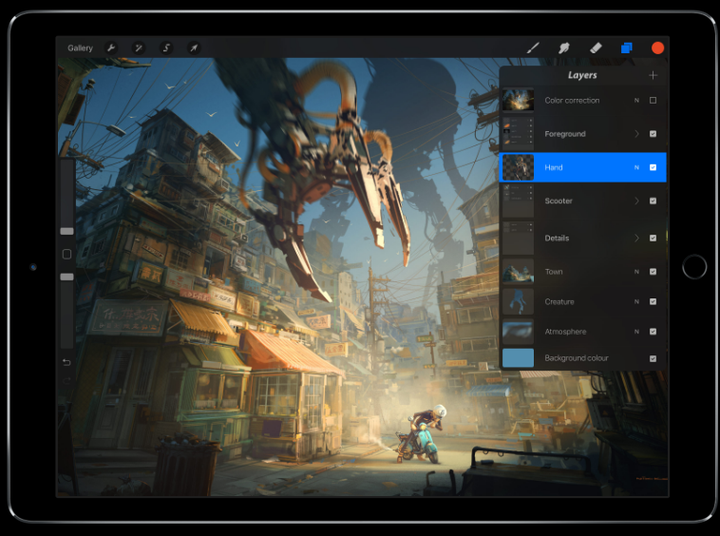Add a new layer with plus
The height and width of the screenshot is (536, 720).
click(653, 75)
